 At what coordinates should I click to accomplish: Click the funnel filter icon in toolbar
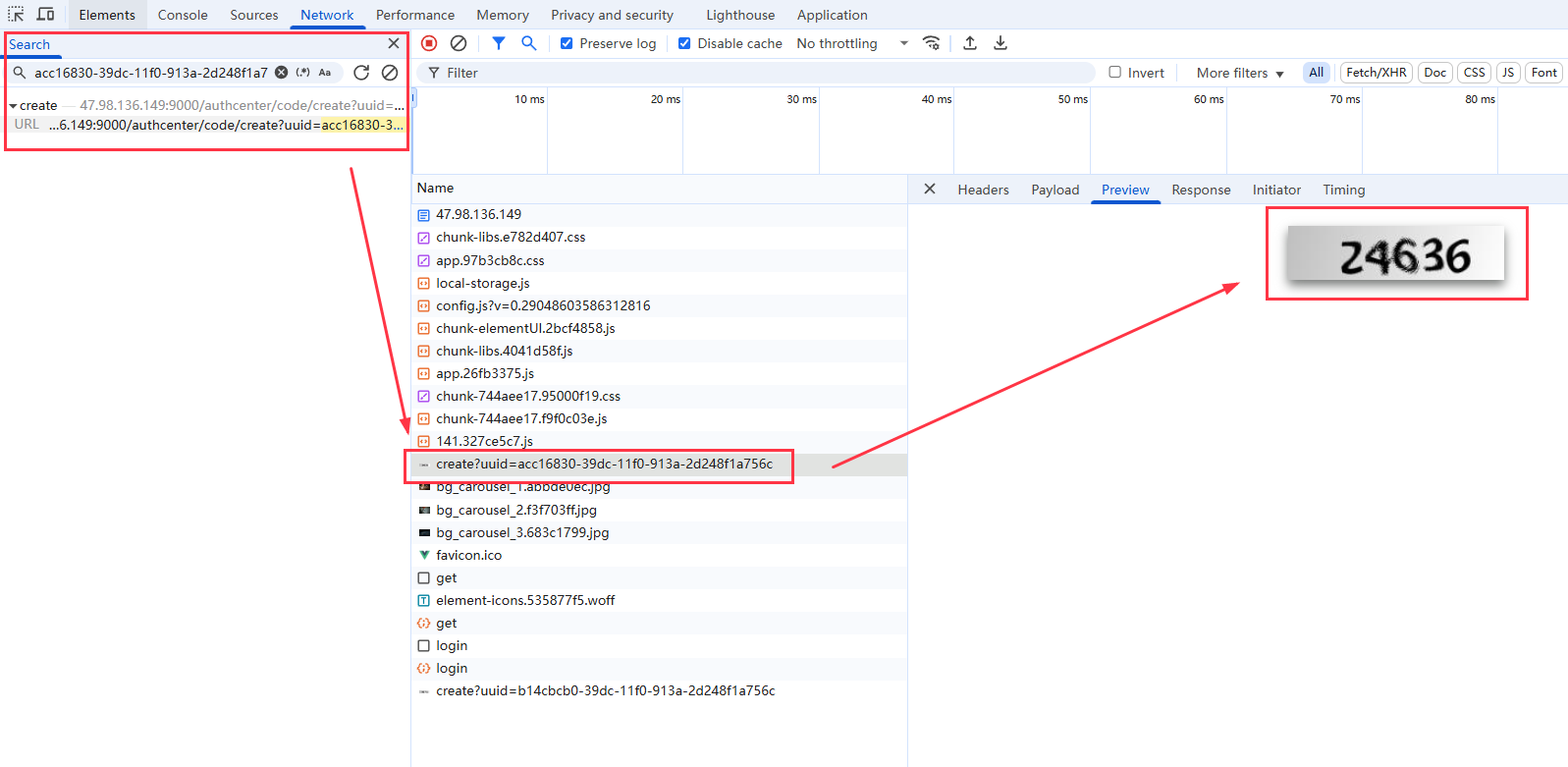(x=499, y=43)
